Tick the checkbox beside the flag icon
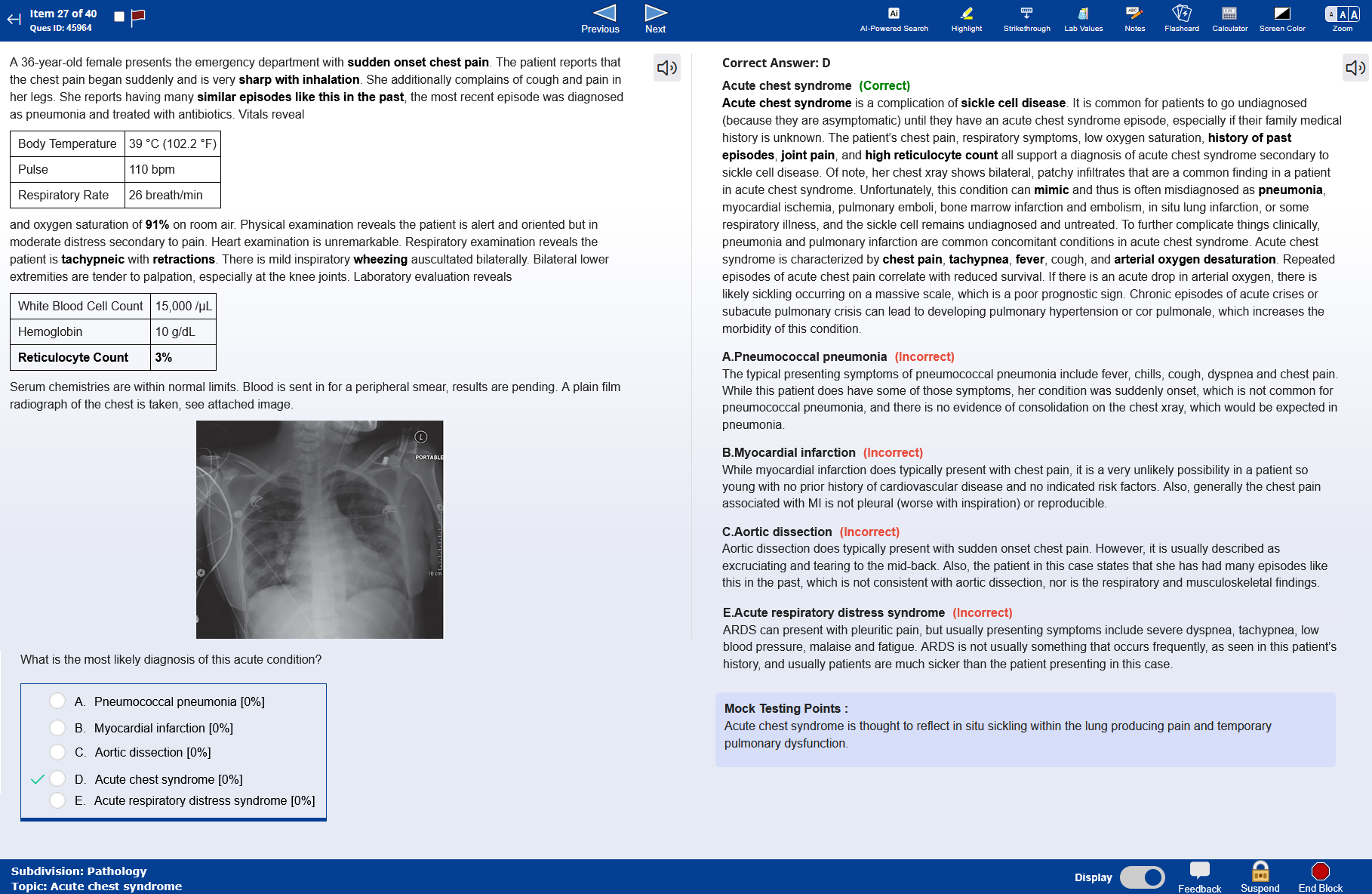 point(118,17)
